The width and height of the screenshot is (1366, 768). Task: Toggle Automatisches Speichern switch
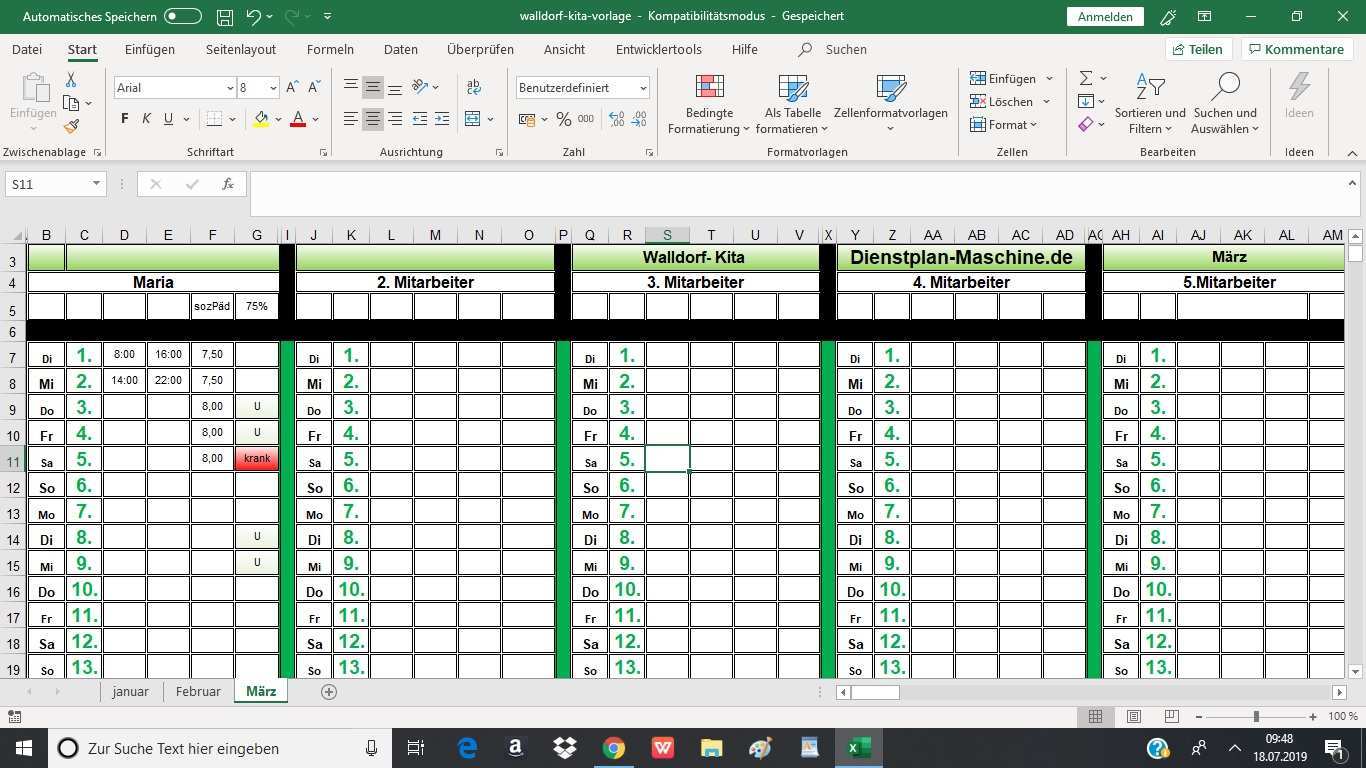pos(183,17)
